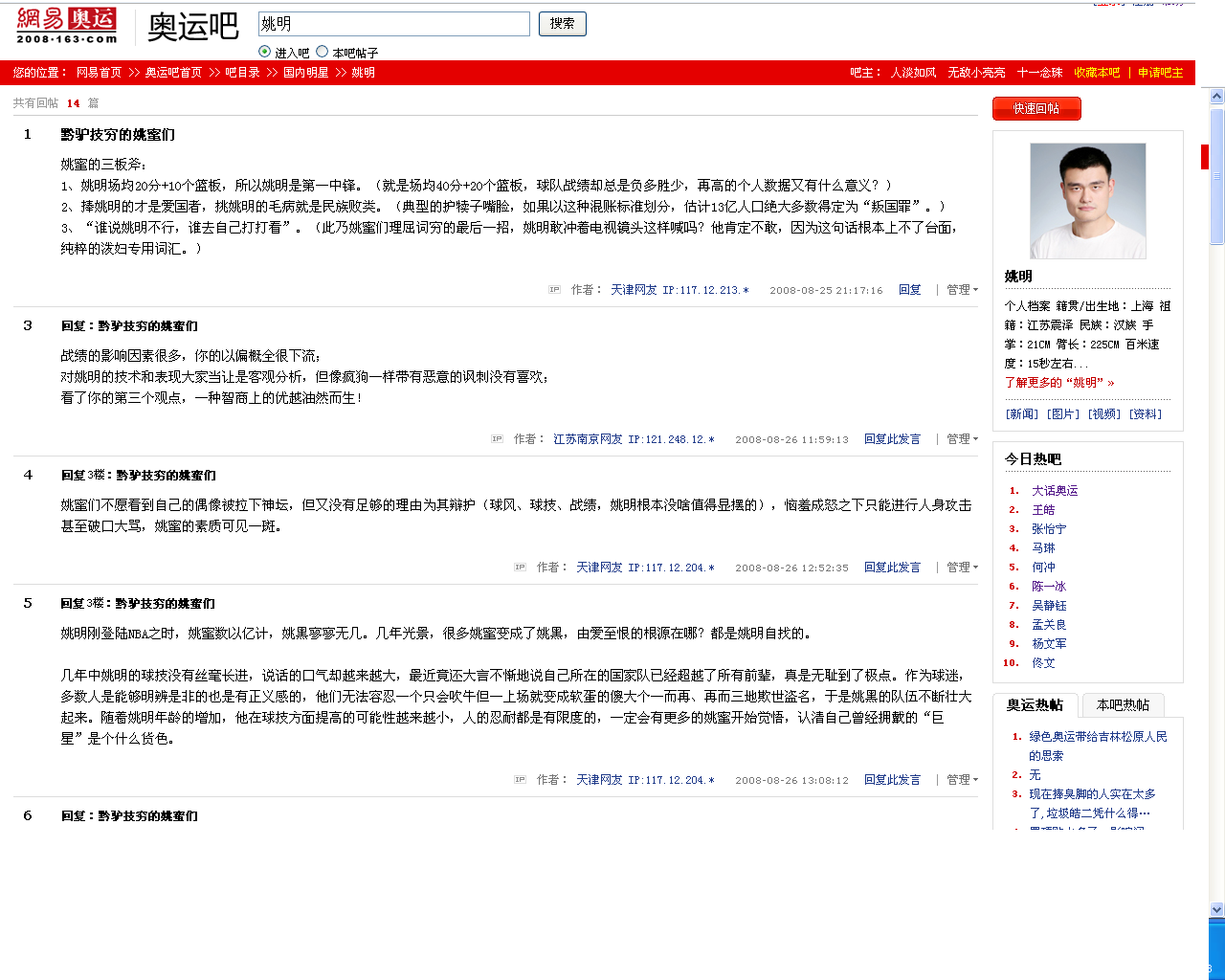Focus the search box containing 姚明
This screenshot has width=1225, height=980.
393,24
